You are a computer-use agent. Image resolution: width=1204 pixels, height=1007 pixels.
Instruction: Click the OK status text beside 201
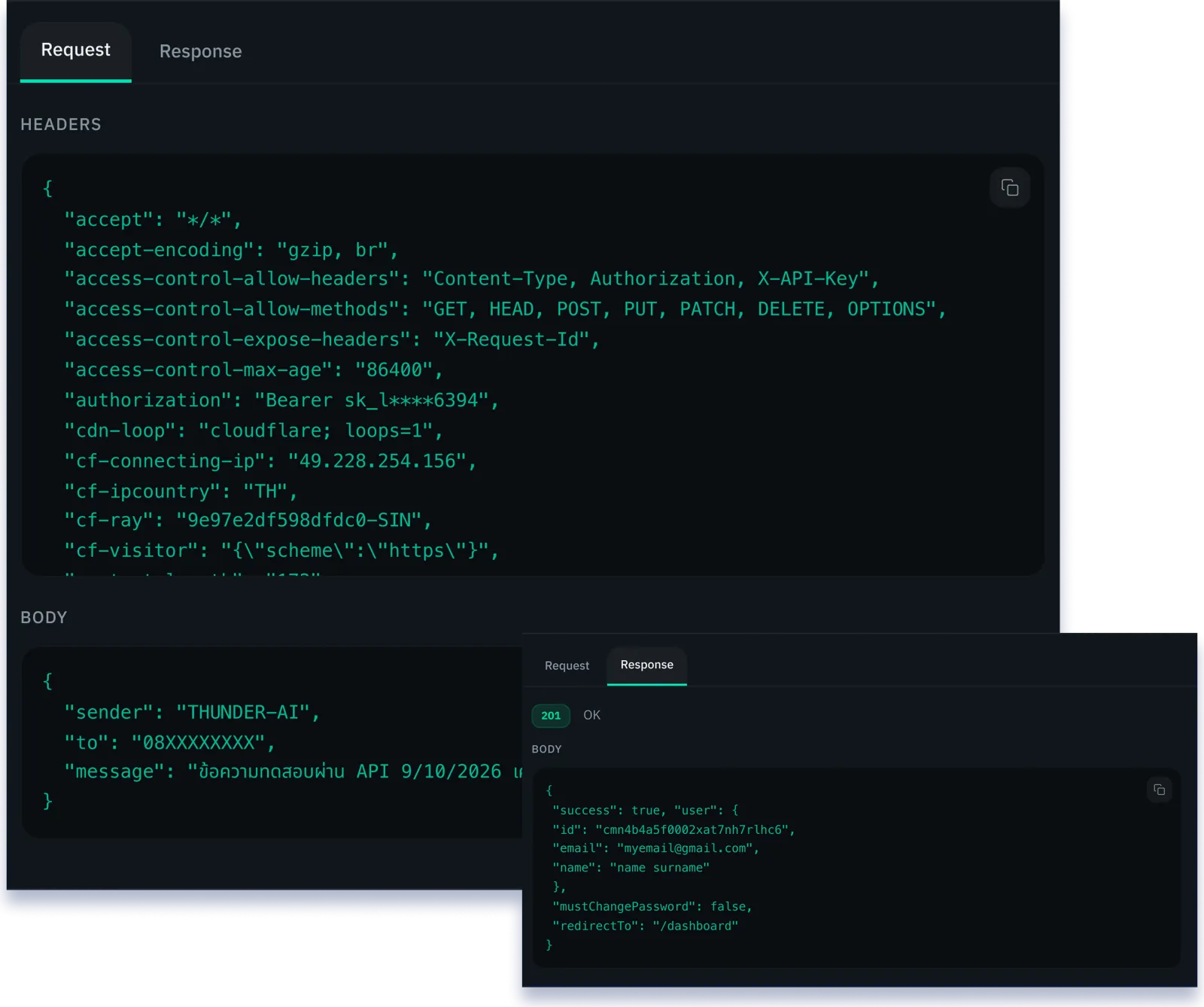point(592,715)
